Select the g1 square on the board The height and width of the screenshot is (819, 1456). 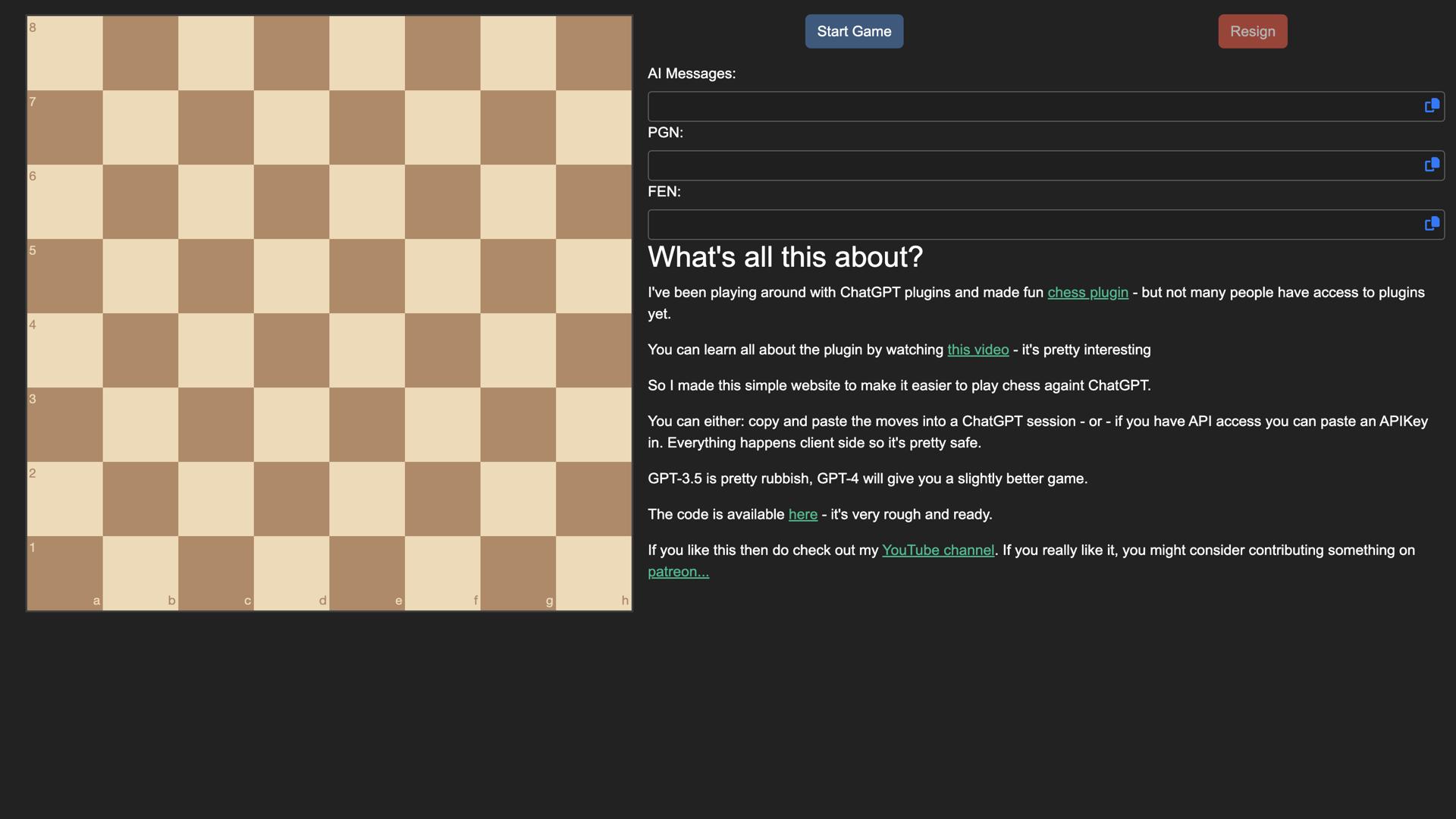point(519,573)
